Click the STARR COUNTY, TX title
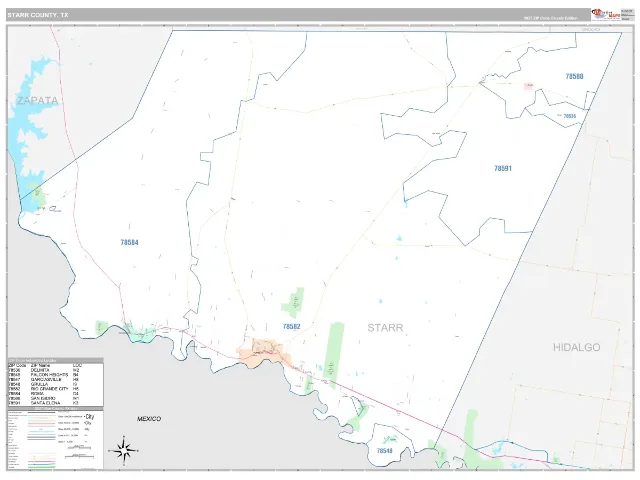640x480 pixels. click(38, 15)
